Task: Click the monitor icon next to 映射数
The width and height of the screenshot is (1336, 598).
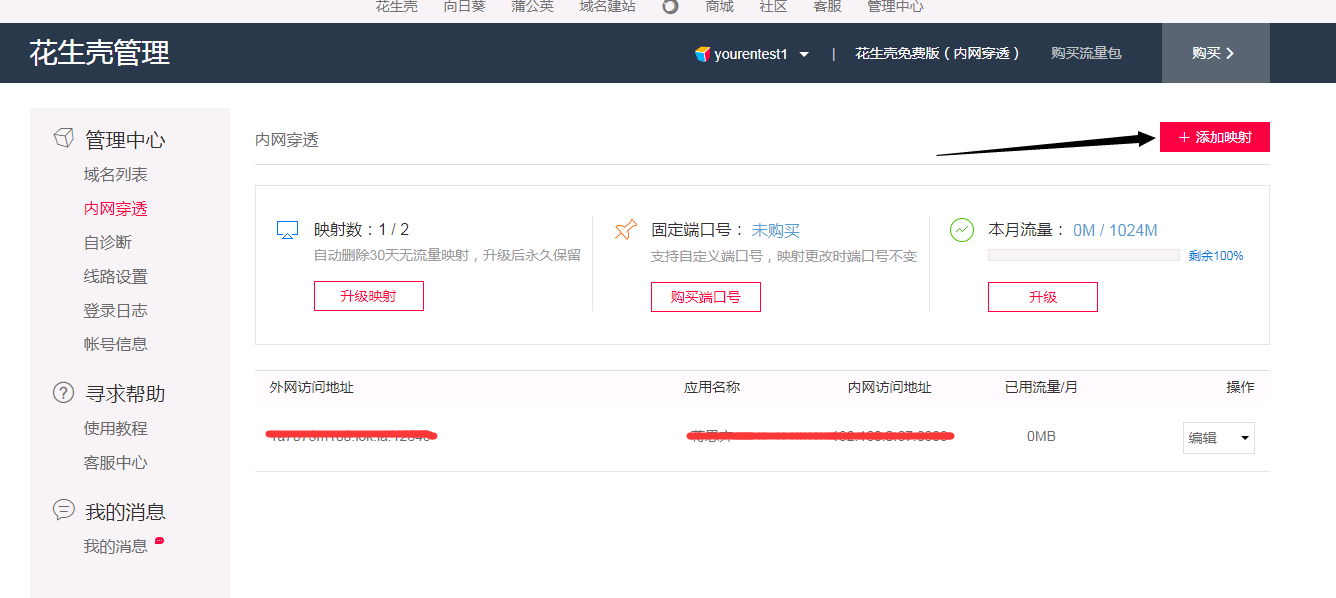Action: point(287,230)
